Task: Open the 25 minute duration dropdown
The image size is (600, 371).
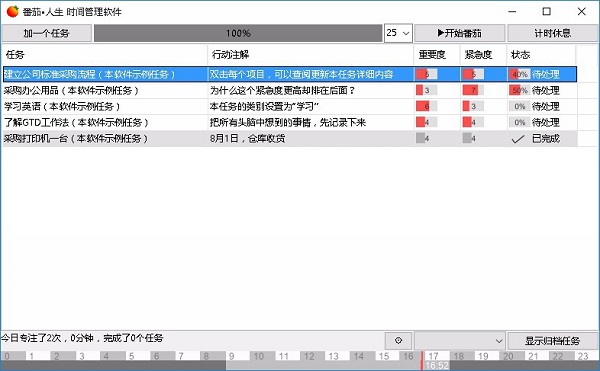Action: pos(398,33)
